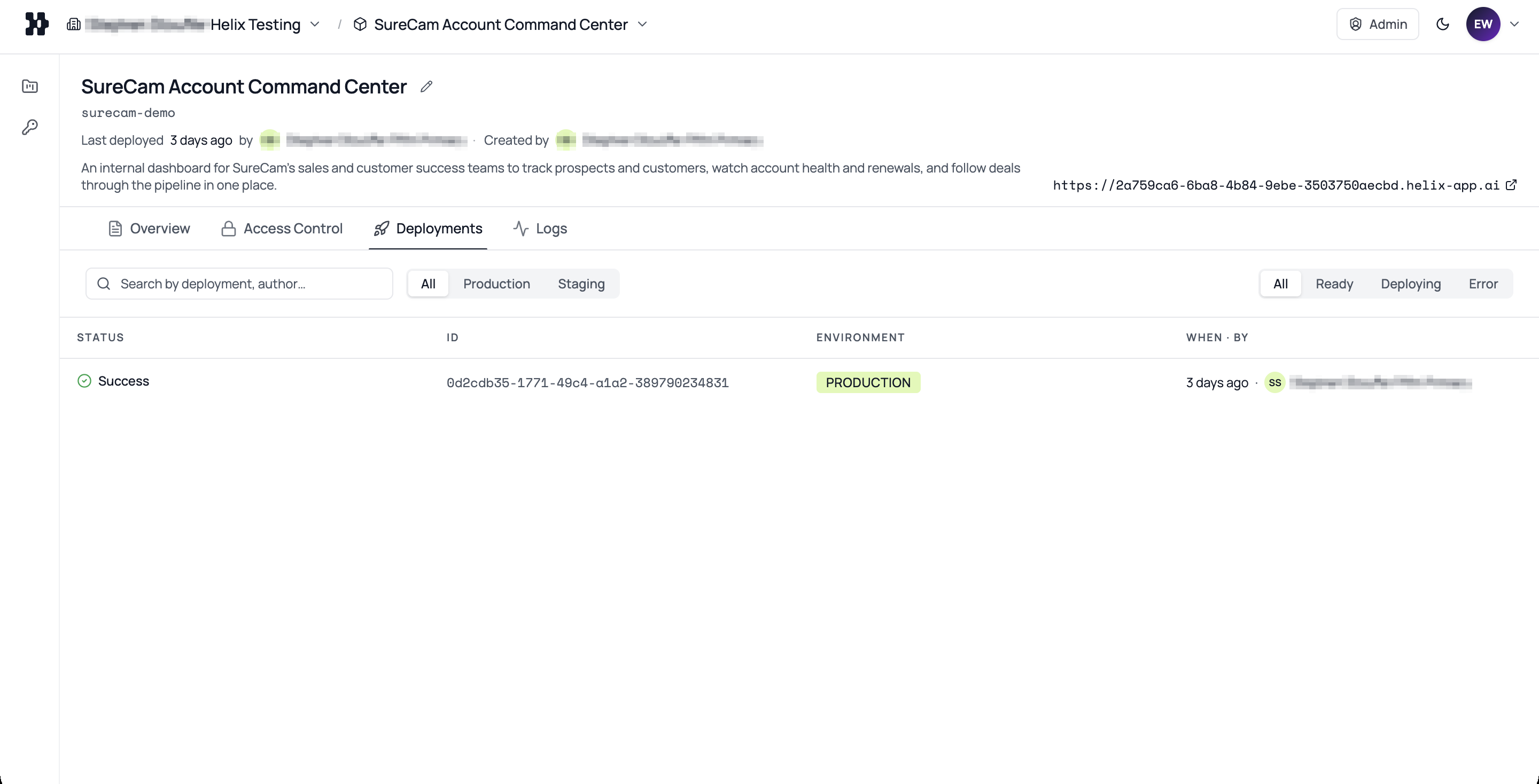Click the STATUS column header
The width and height of the screenshot is (1539, 784).
(x=100, y=338)
